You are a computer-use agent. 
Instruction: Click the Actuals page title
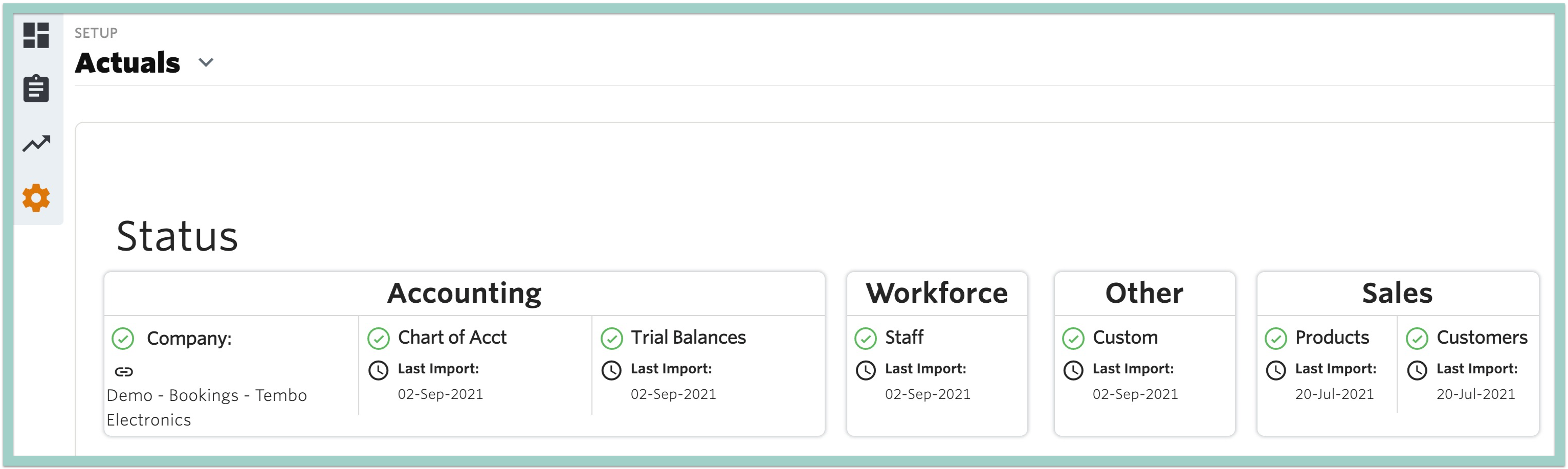(x=127, y=63)
